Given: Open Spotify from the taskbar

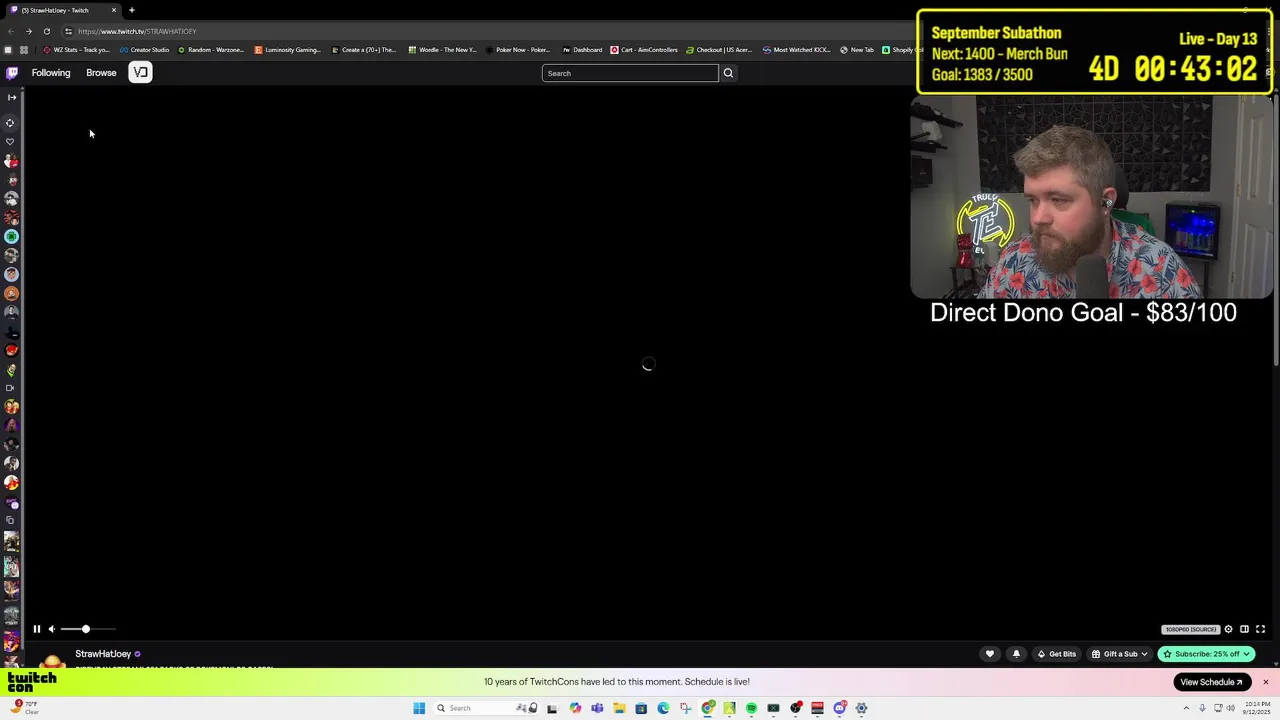Looking at the screenshot, I should pyautogui.click(x=751, y=708).
